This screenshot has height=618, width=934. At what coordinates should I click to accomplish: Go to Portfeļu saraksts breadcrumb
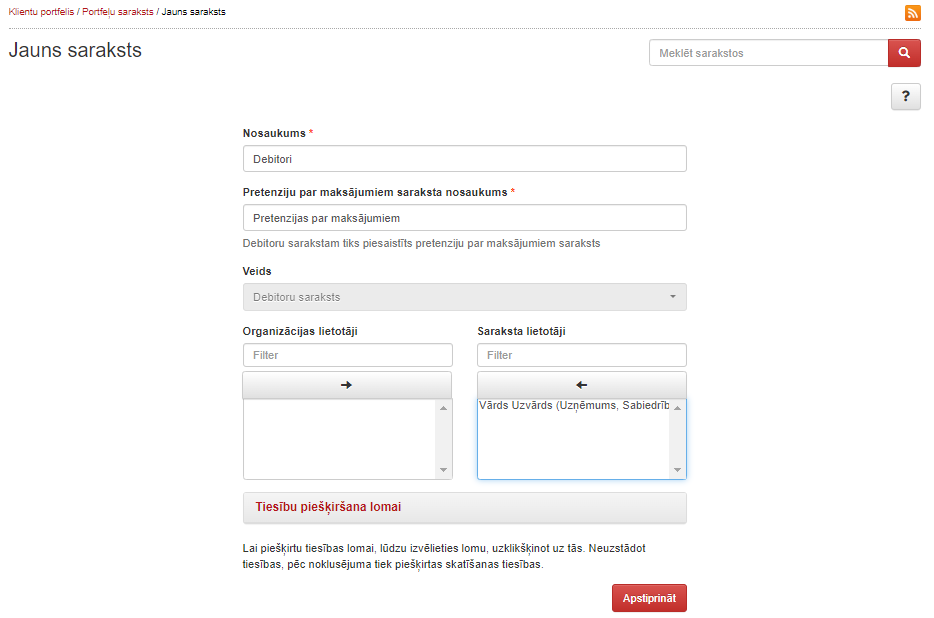(118, 13)
